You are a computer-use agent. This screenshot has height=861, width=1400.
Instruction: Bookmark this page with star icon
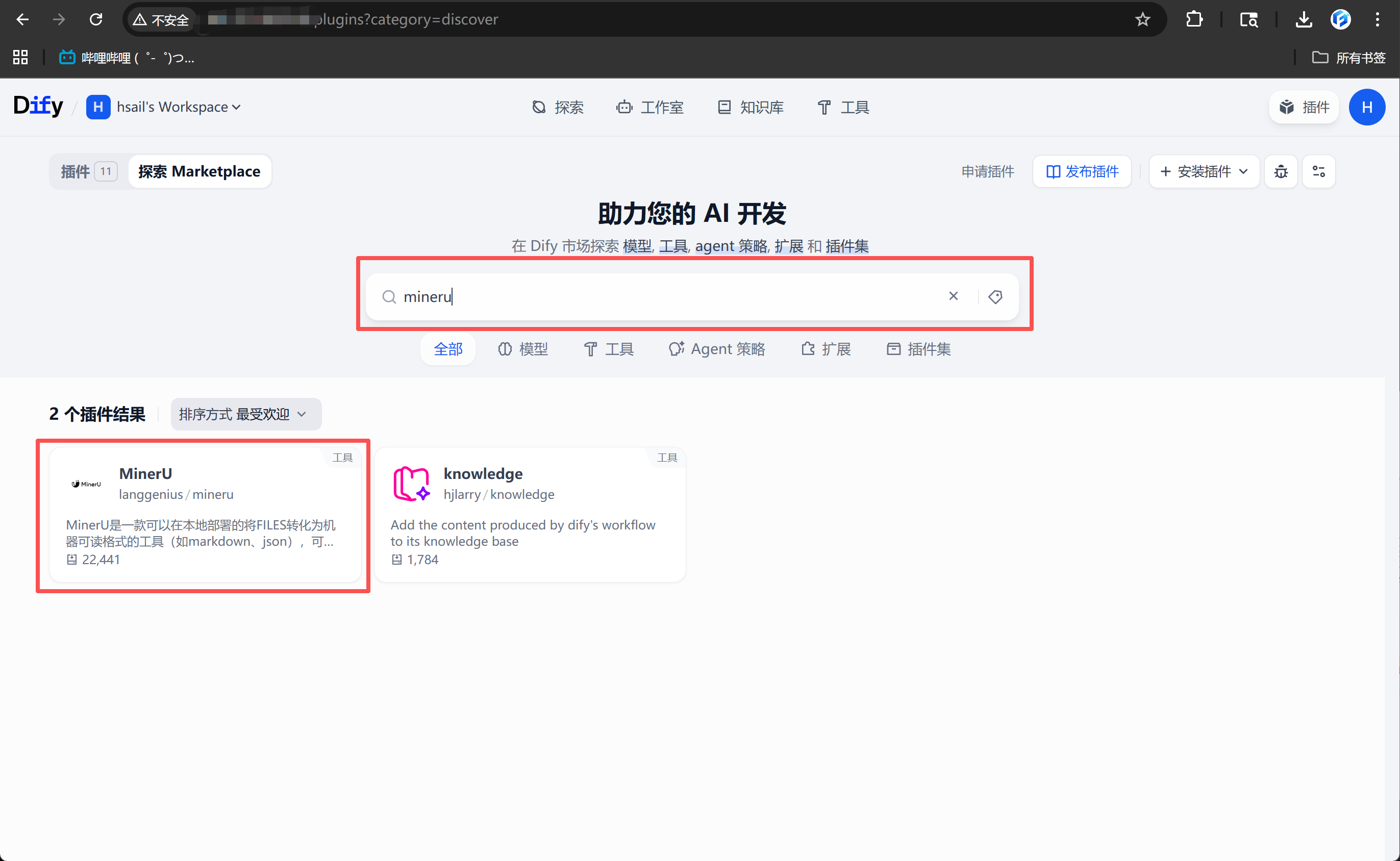(1142, 19)
